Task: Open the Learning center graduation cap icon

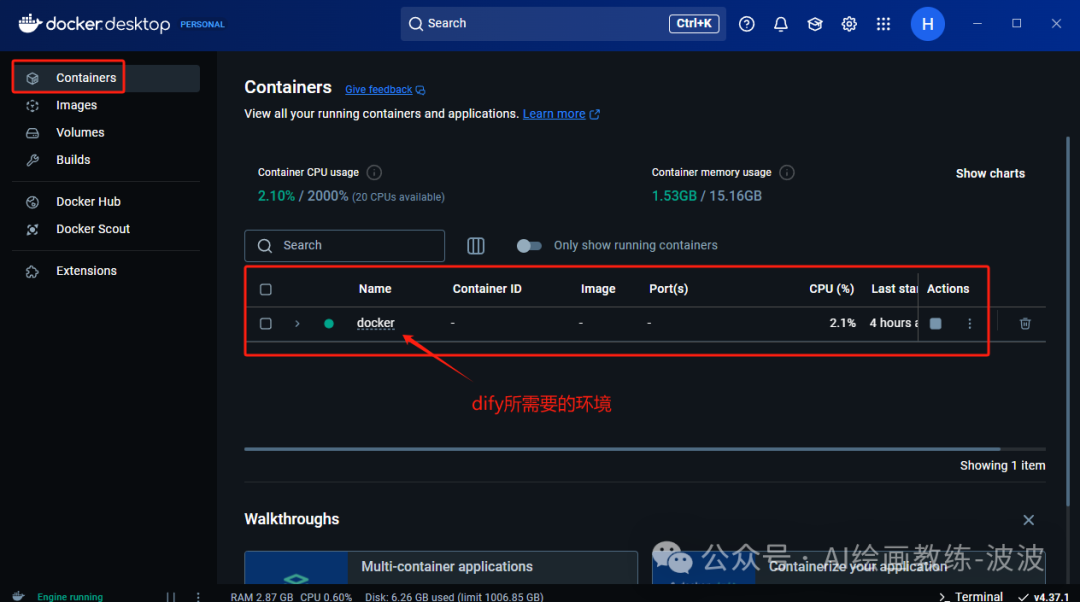Action: click(x=815, y=24)
